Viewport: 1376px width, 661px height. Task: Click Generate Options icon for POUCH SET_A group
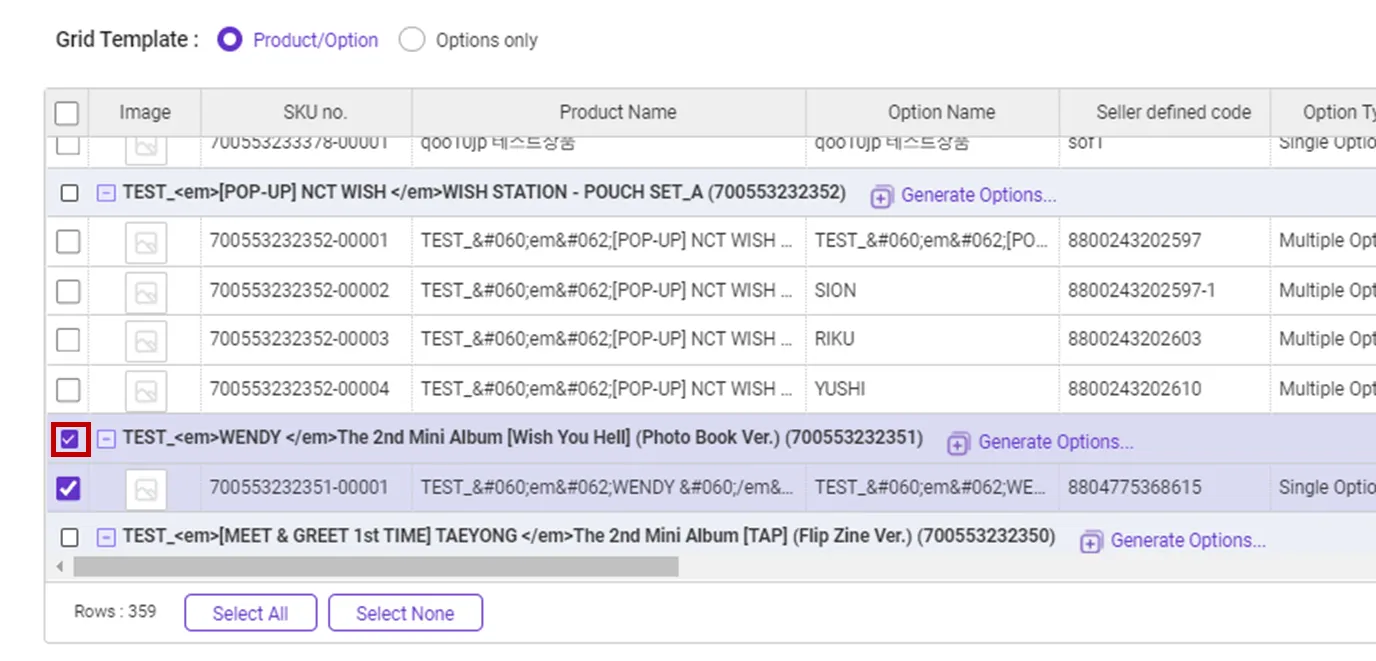pos(880,196)
